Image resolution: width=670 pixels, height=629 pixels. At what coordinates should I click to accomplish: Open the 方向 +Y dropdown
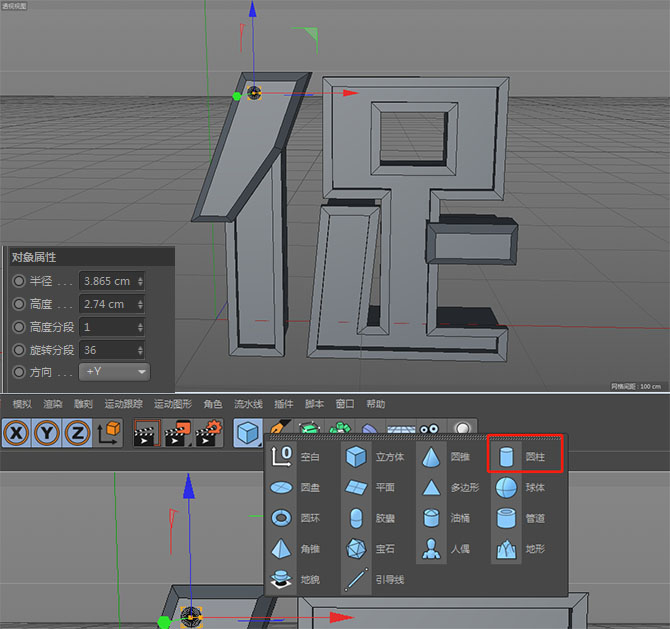115,372
